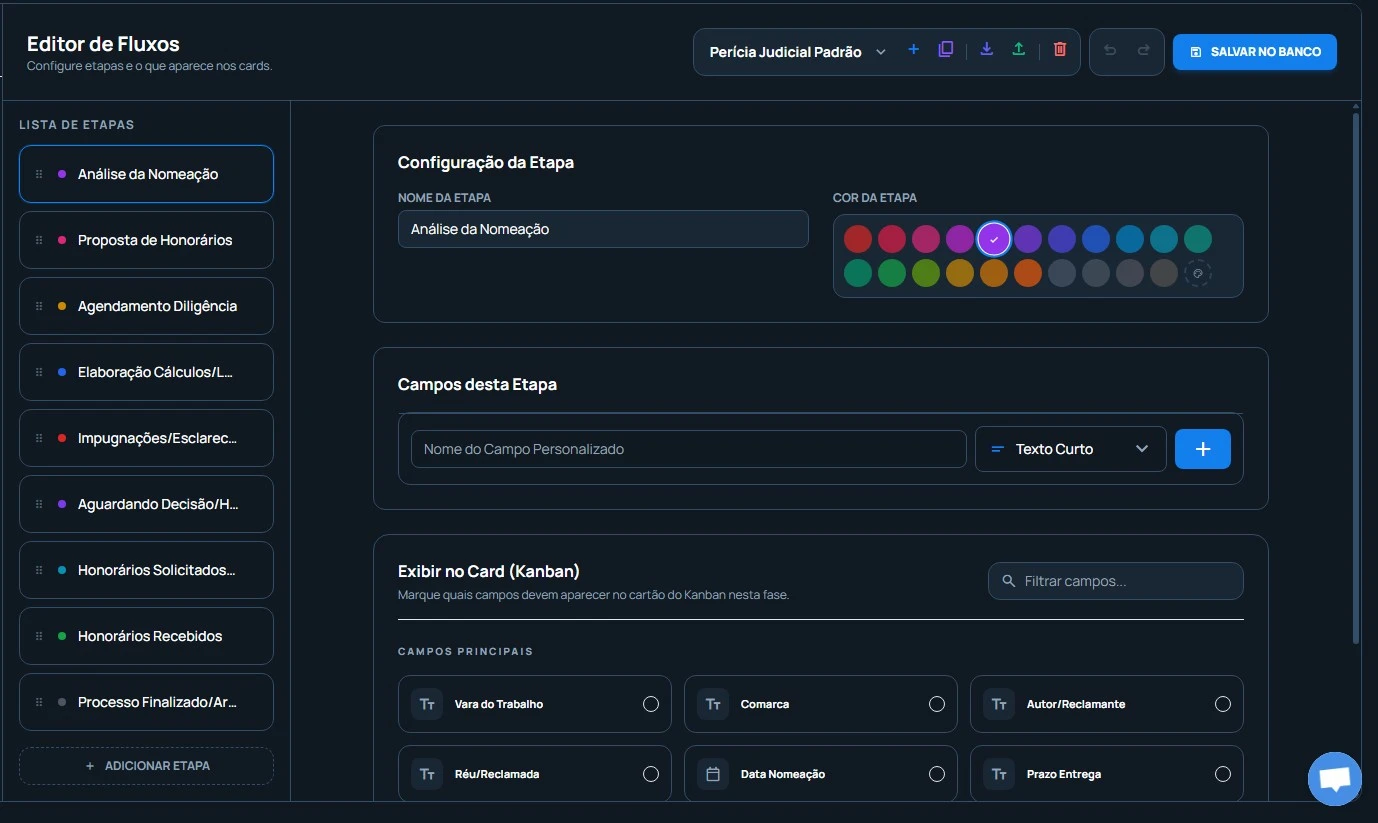The height and width of the screenshot is (823, 1378).
Task: Select the Análise da Nomeação stage
Action: [x=146, y=174]
